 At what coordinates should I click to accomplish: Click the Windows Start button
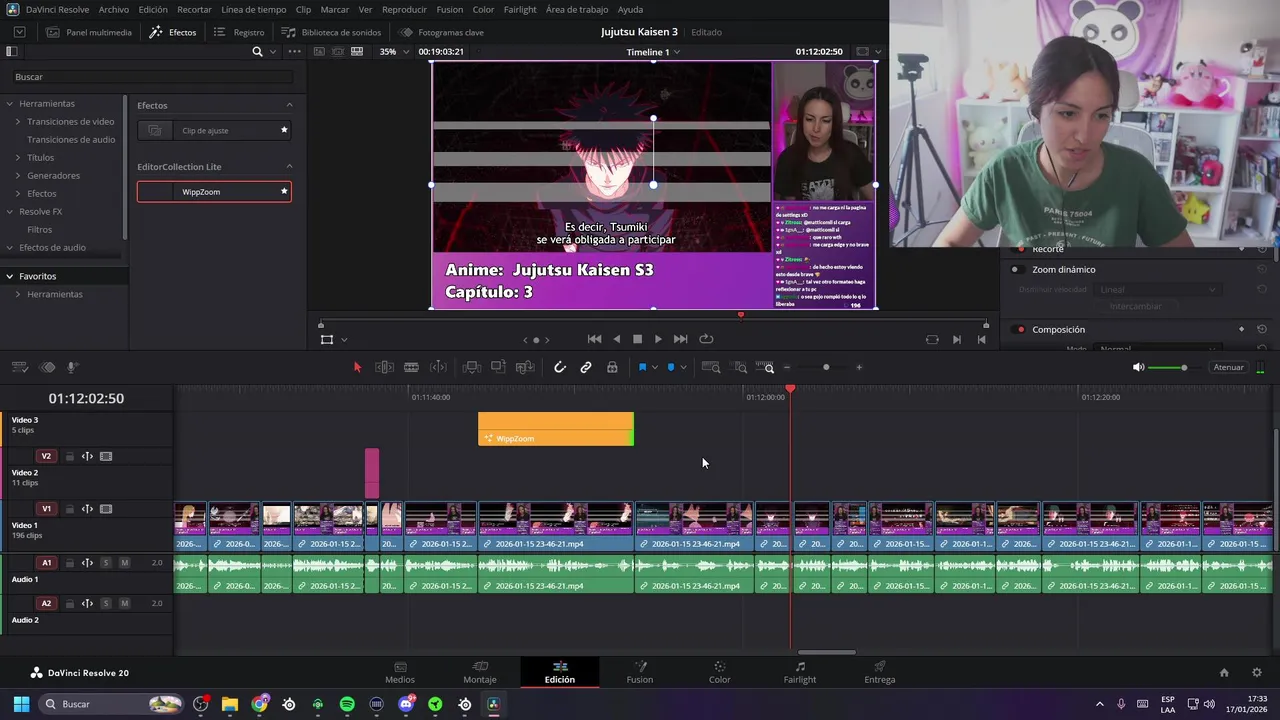coord(21,704)
